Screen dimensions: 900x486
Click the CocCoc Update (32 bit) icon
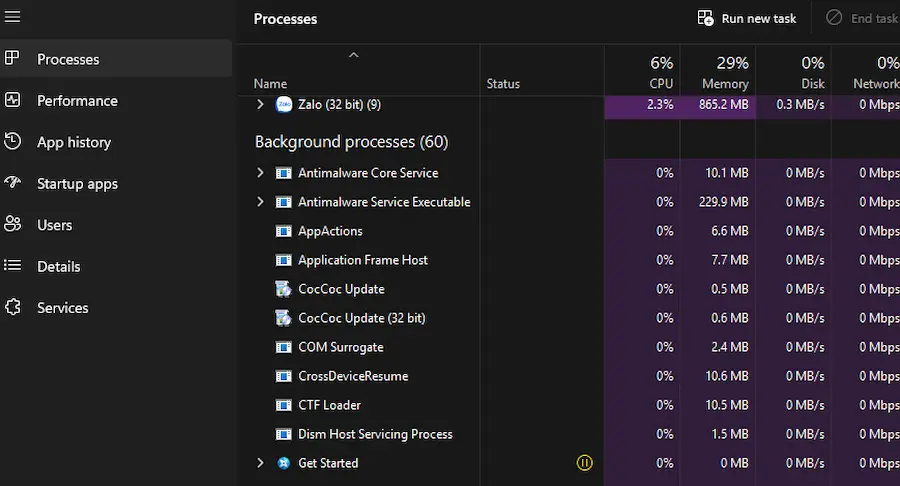point(283,318)
